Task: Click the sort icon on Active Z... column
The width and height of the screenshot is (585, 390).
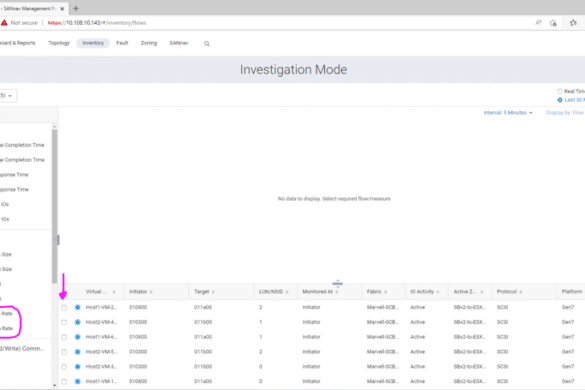Action: (482, 292)
